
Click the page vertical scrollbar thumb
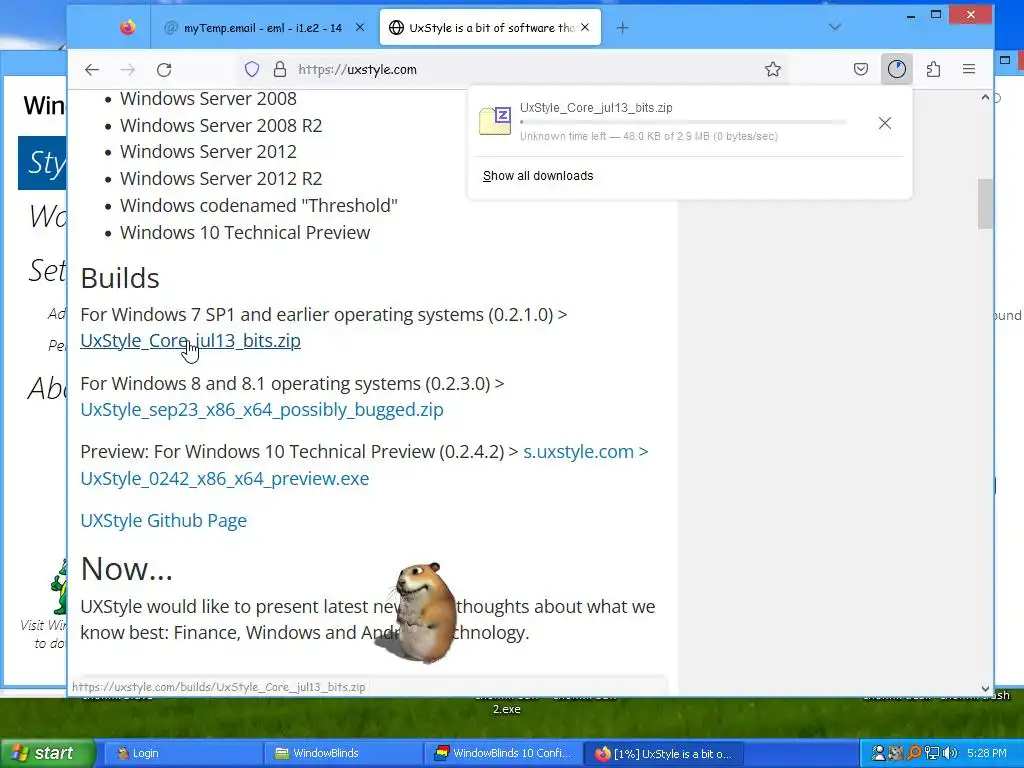click(985, 204)
